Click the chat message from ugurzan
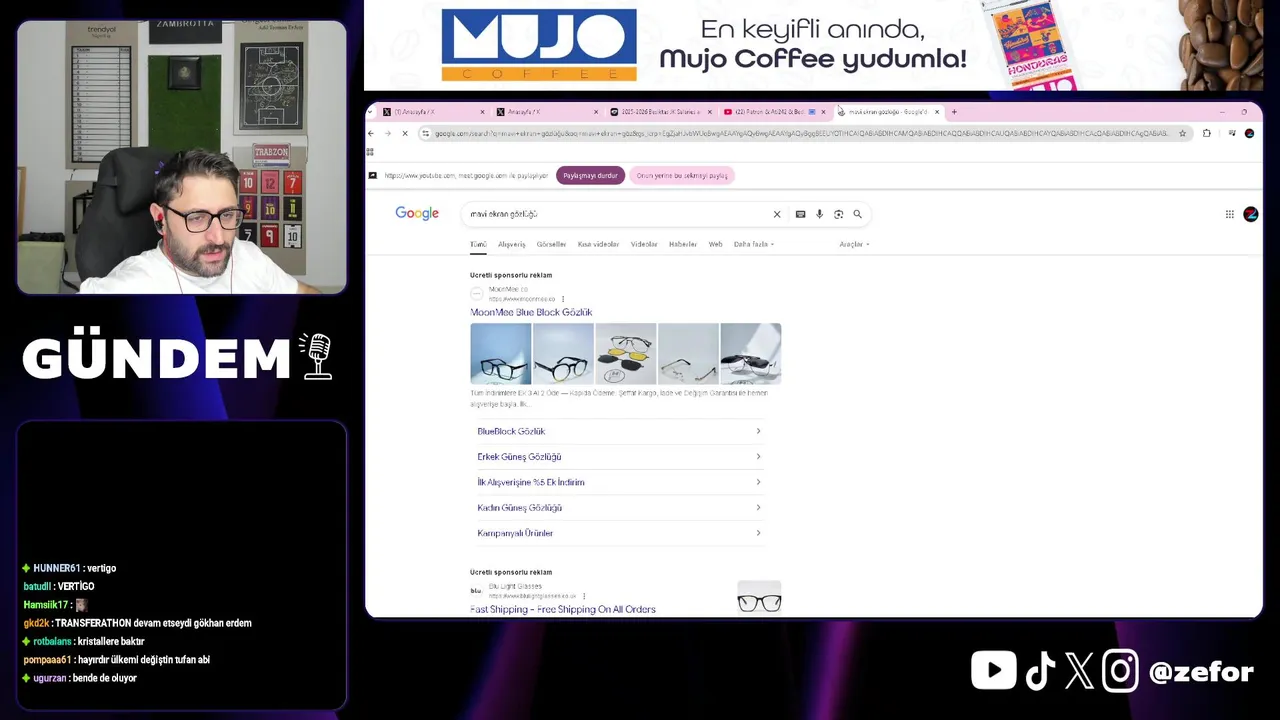 [79, 678]
